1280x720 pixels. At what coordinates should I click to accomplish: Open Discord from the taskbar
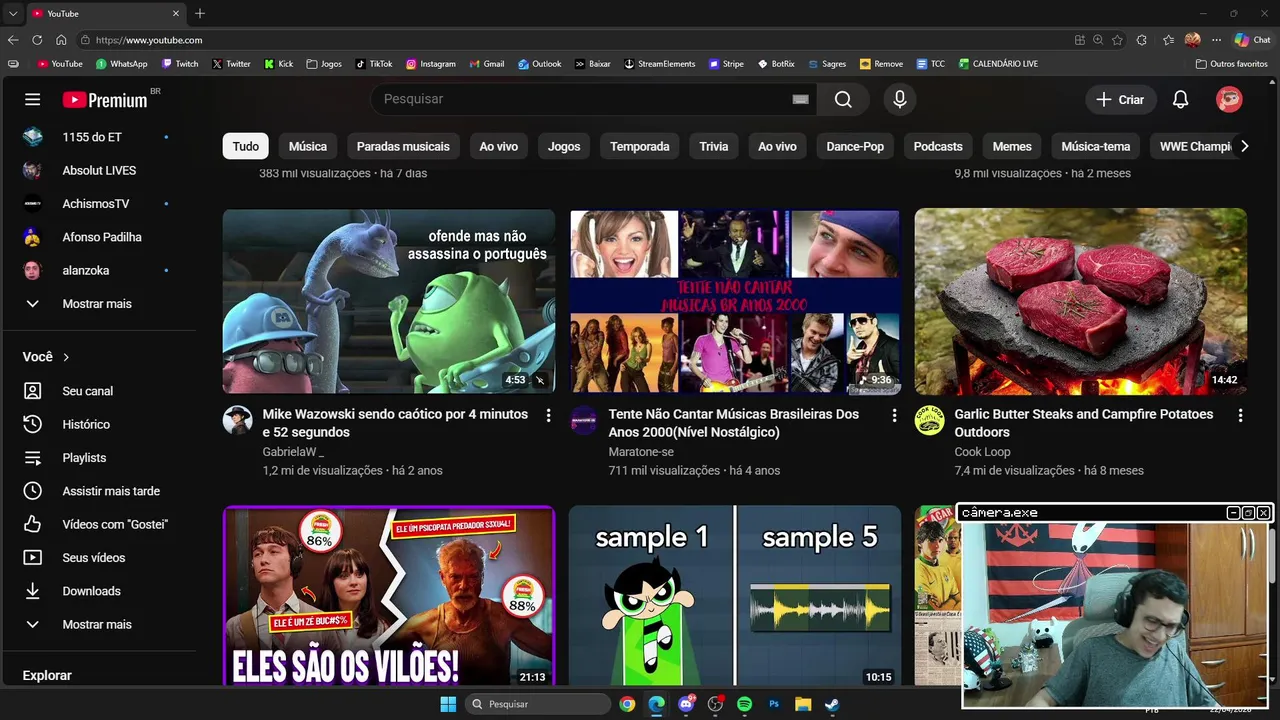pos(686,704)
